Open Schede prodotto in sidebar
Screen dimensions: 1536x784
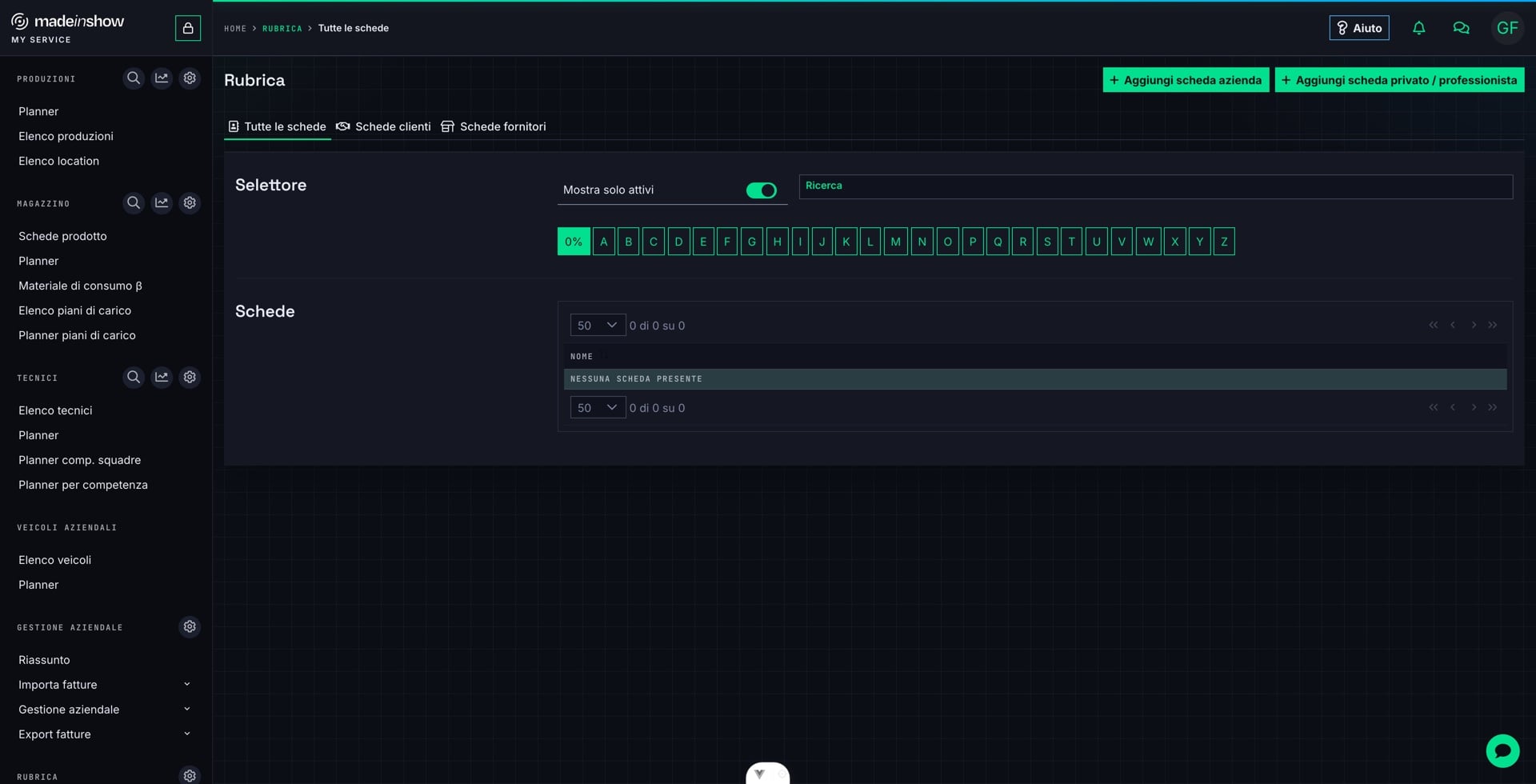62,236
